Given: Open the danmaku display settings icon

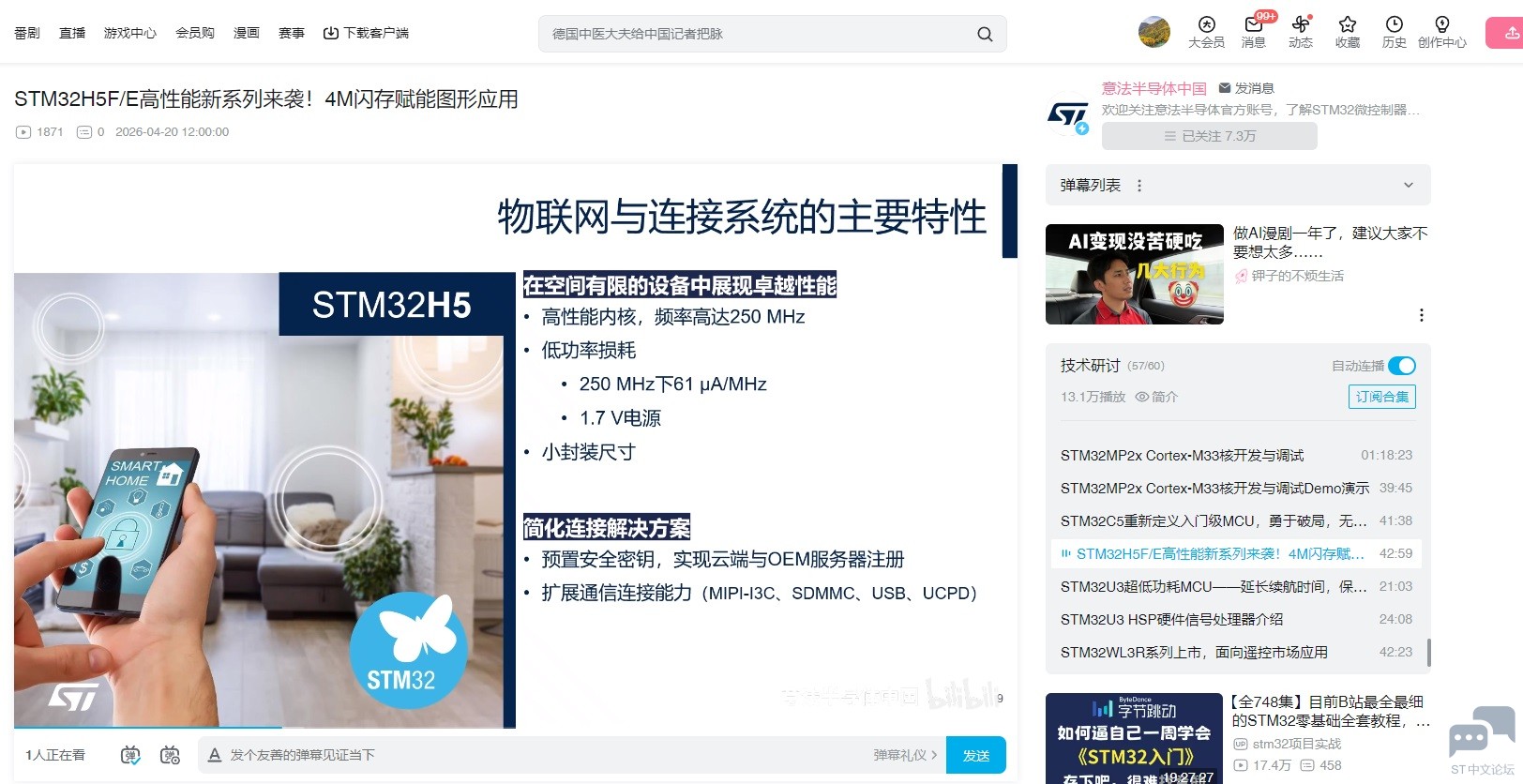Looking at the screenshot, I should pos(170,755).
